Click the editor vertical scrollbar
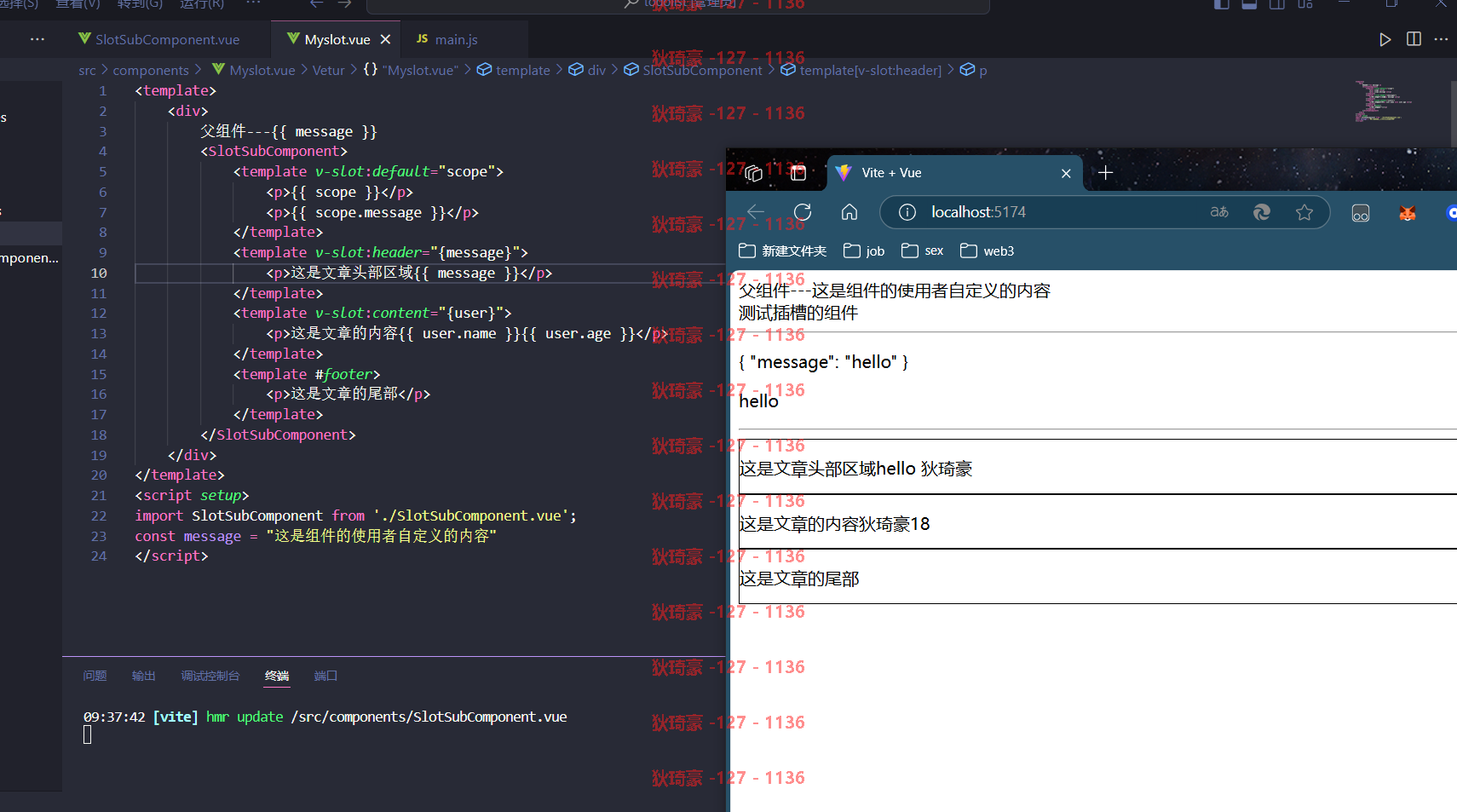This screenshot has width=1457, height=812. pos(1453,112)
